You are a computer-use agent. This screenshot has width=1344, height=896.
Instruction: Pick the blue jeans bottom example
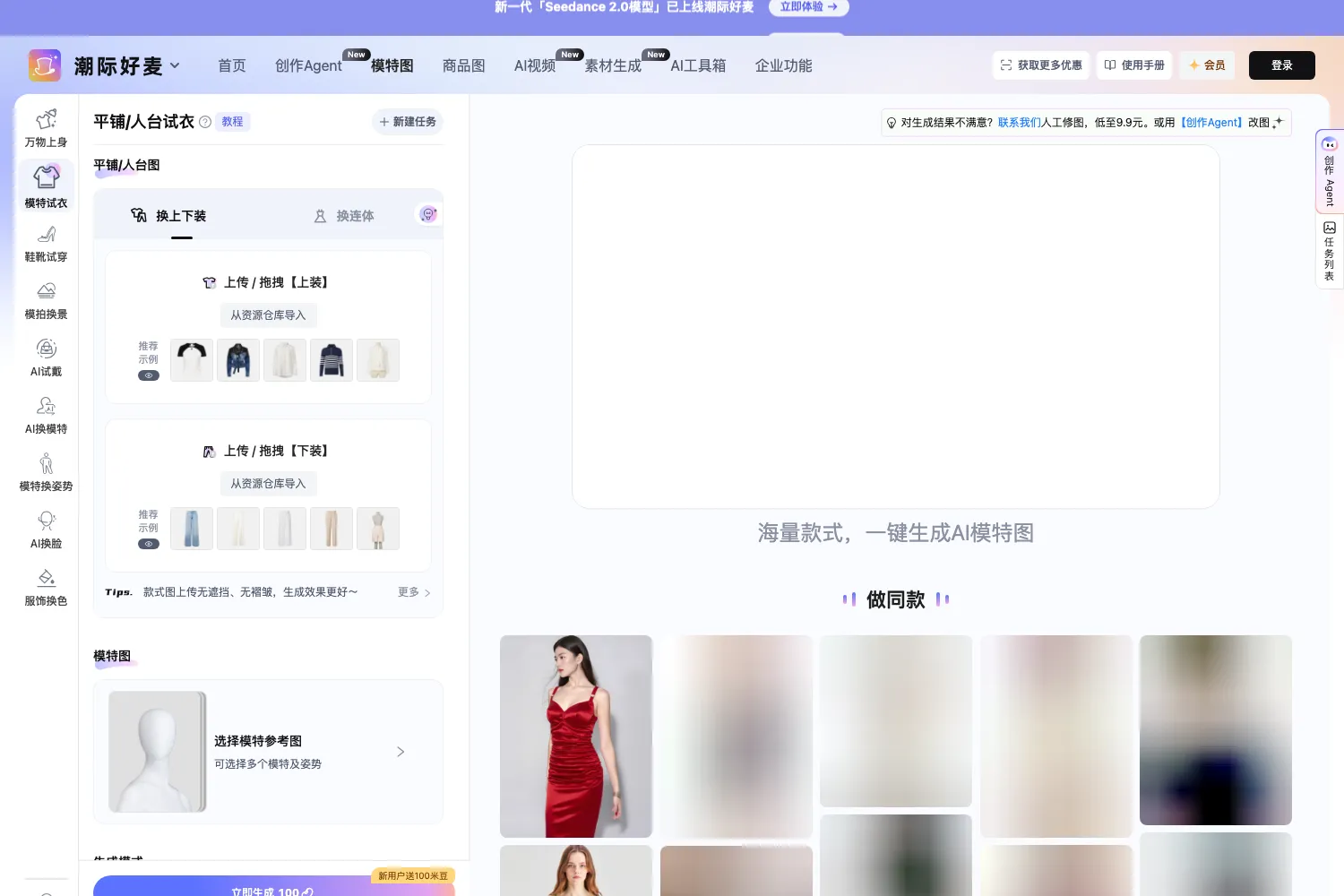(192, 529)
